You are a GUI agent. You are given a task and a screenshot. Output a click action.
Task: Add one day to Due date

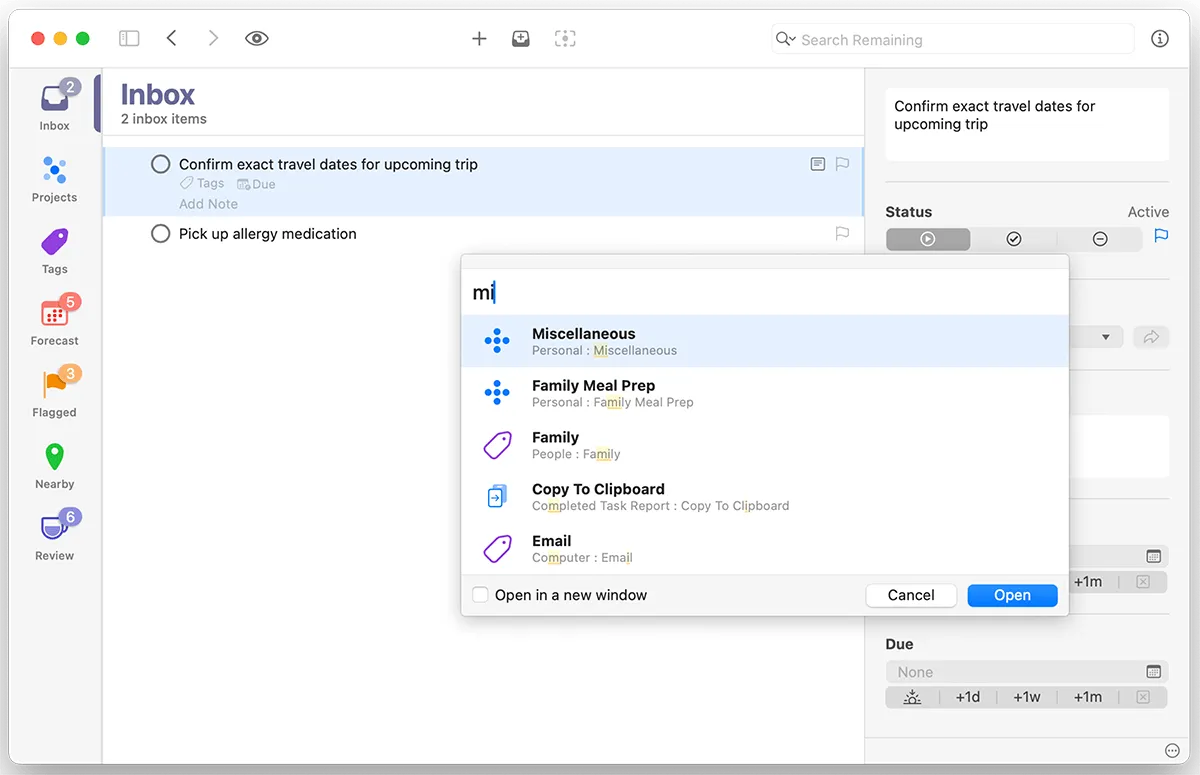968,697
